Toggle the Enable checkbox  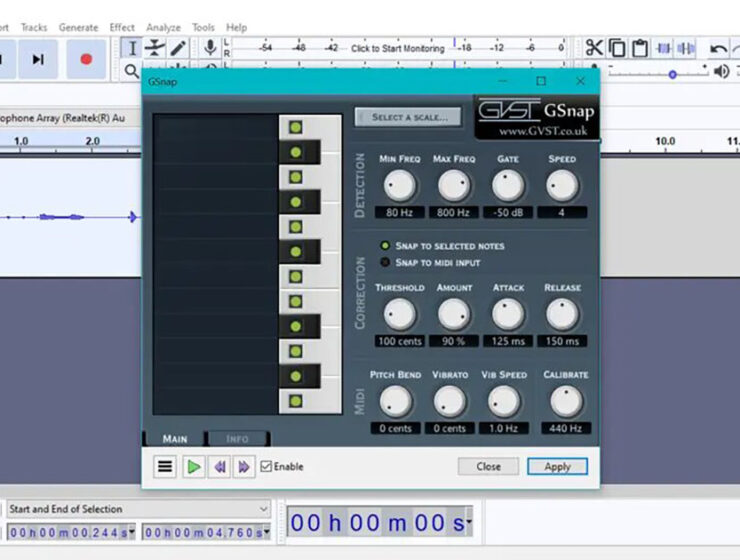pyautogui.click(x=266, y=466)
